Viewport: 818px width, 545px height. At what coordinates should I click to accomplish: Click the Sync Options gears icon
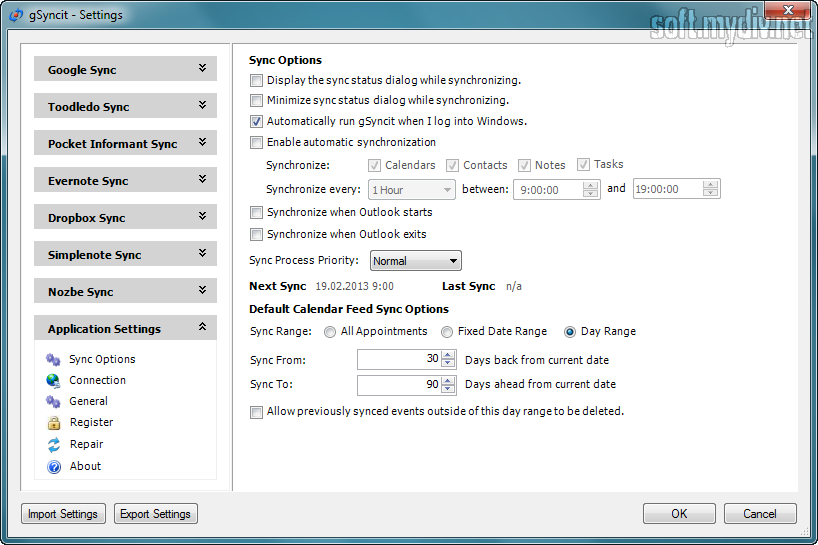[x=54, y=359]
